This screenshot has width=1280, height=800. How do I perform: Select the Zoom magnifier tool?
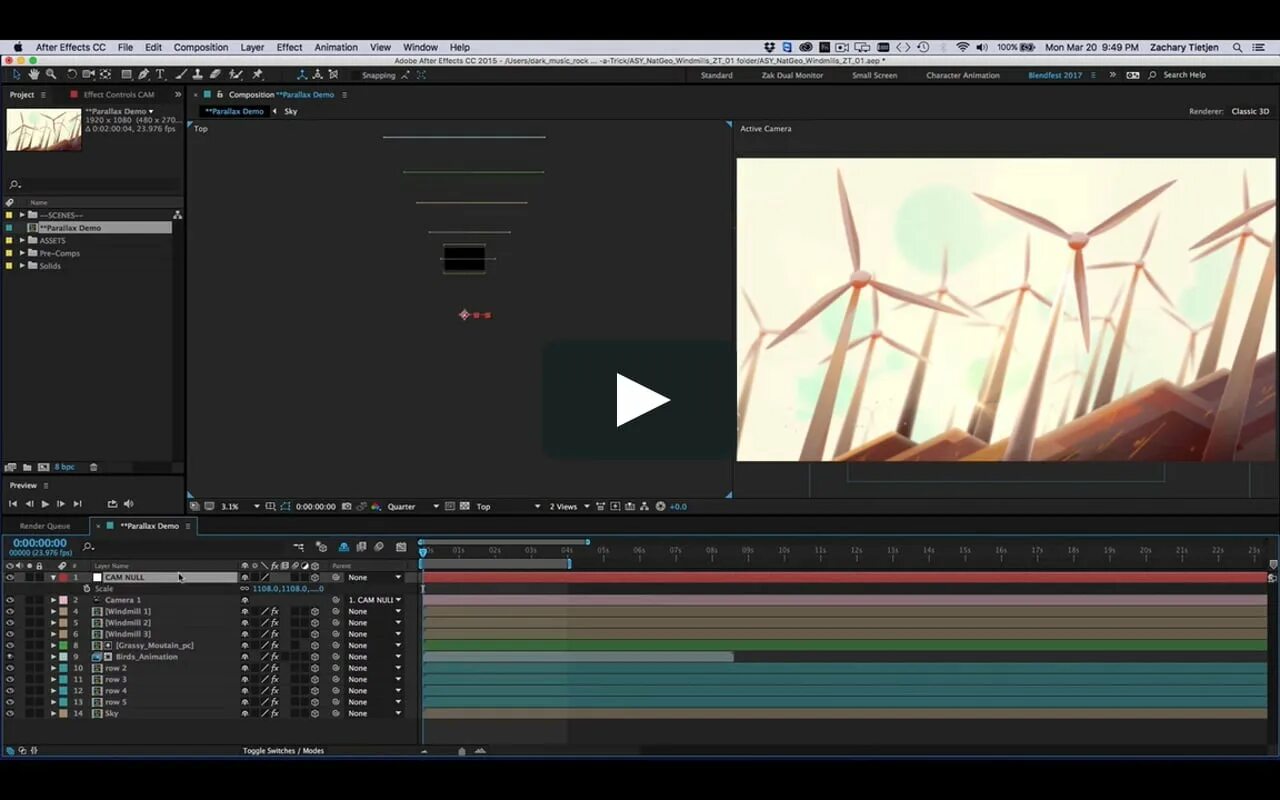click(51, 75)
